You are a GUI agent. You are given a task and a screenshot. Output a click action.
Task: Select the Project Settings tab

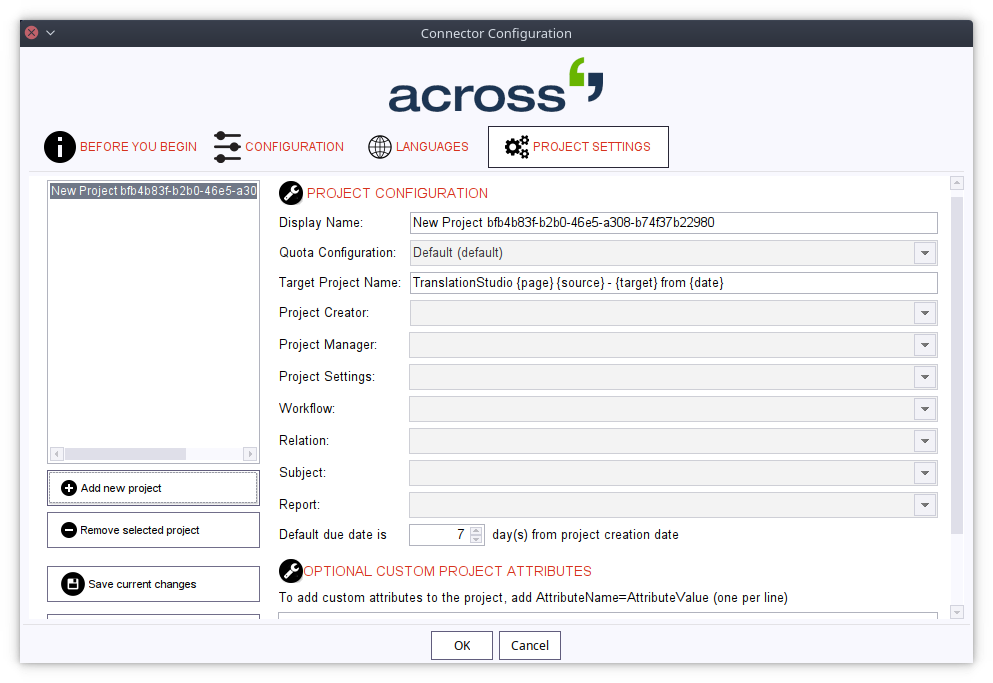[578, 147]
